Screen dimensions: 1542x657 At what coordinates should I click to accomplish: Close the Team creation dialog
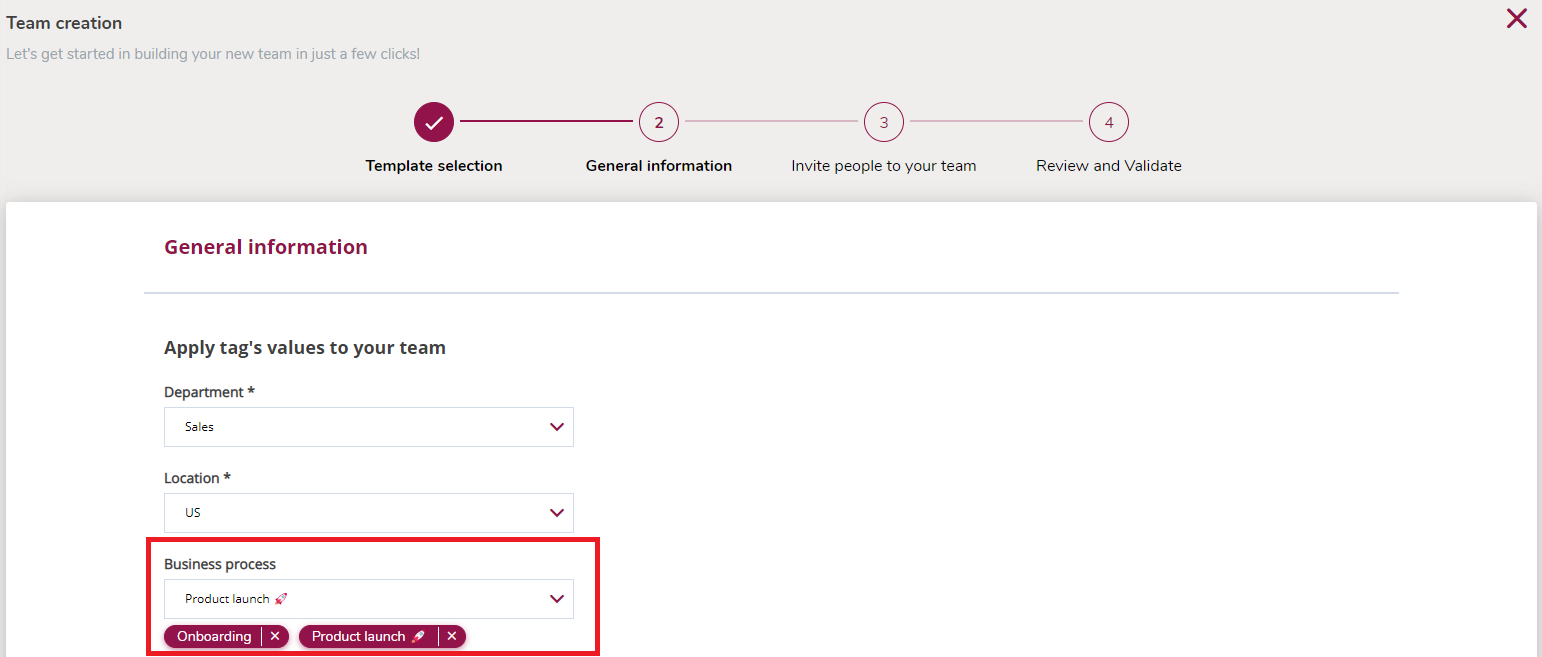coord(1516,18)
